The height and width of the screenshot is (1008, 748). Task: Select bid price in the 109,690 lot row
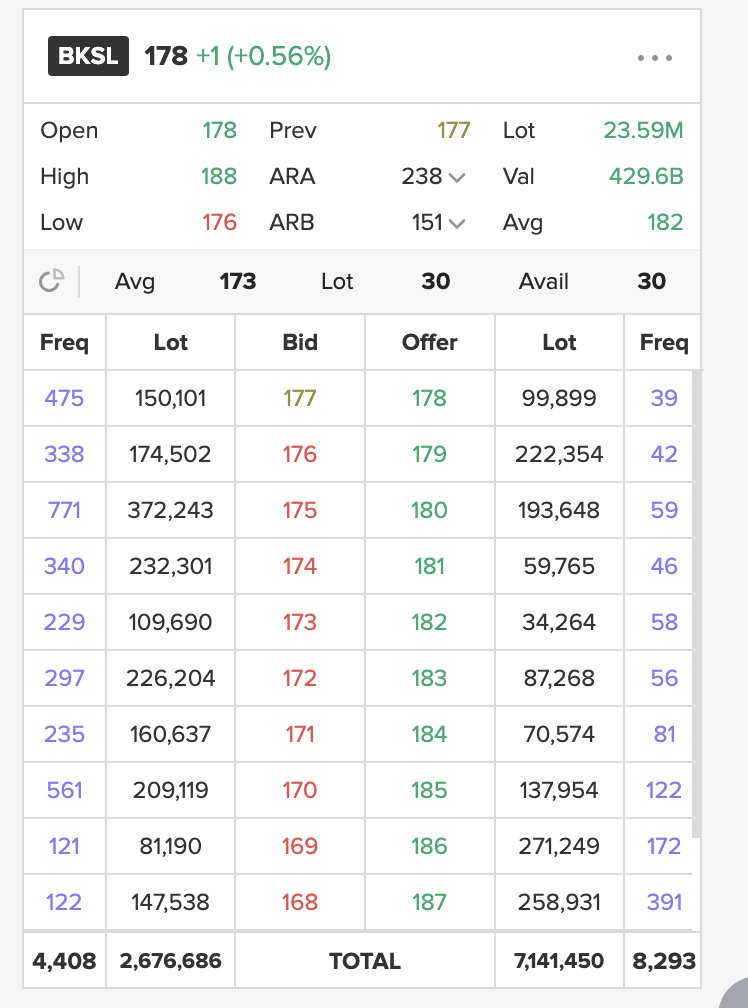coord(300,622)
